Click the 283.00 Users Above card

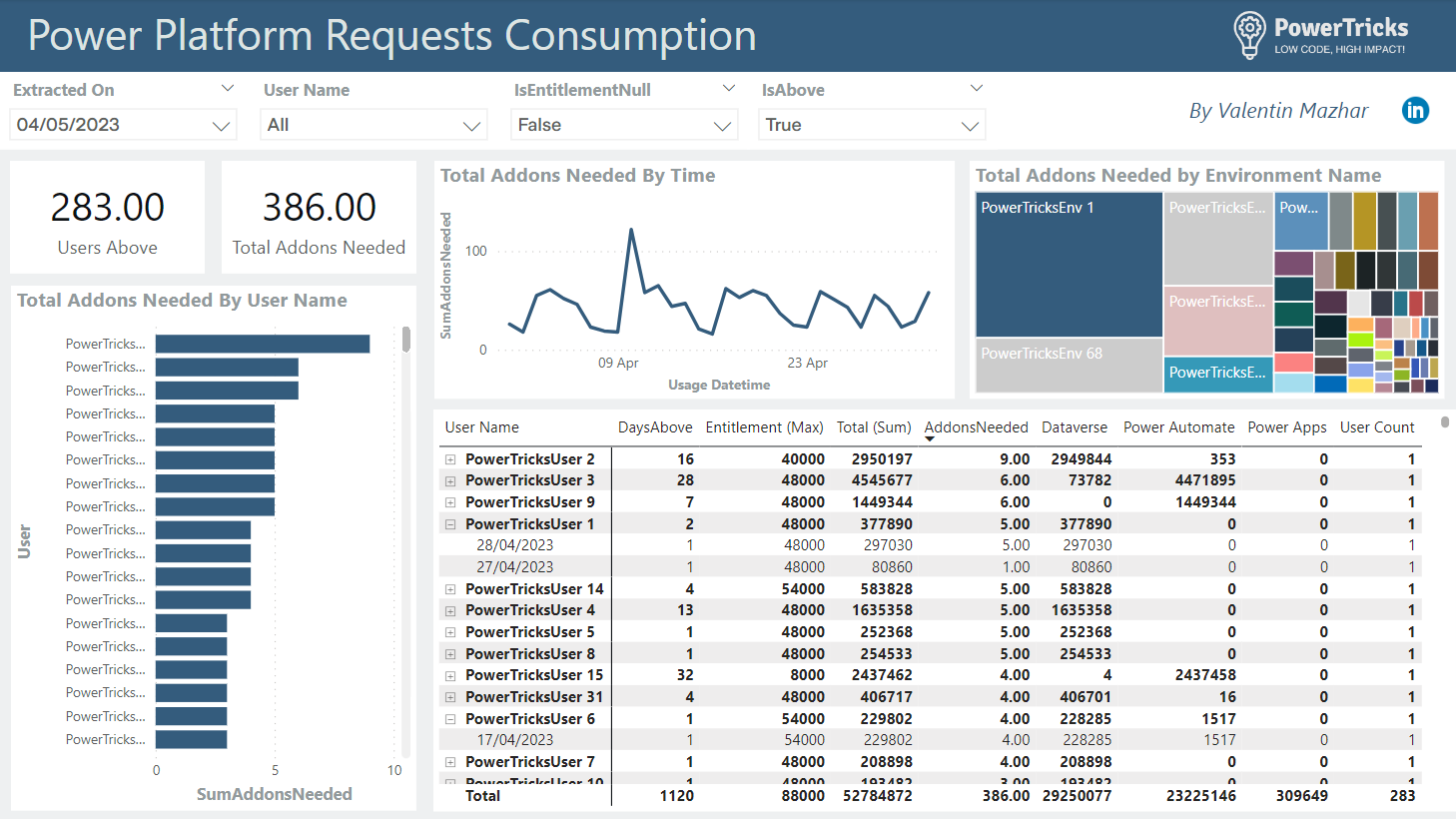[107, 218]
